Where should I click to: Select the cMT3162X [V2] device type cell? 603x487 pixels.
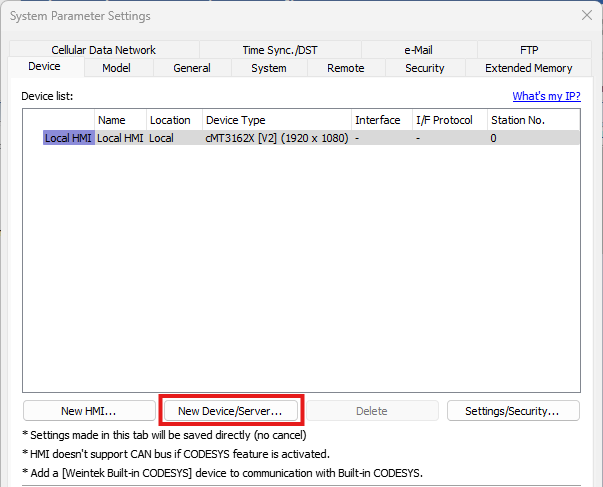(277, 138)
